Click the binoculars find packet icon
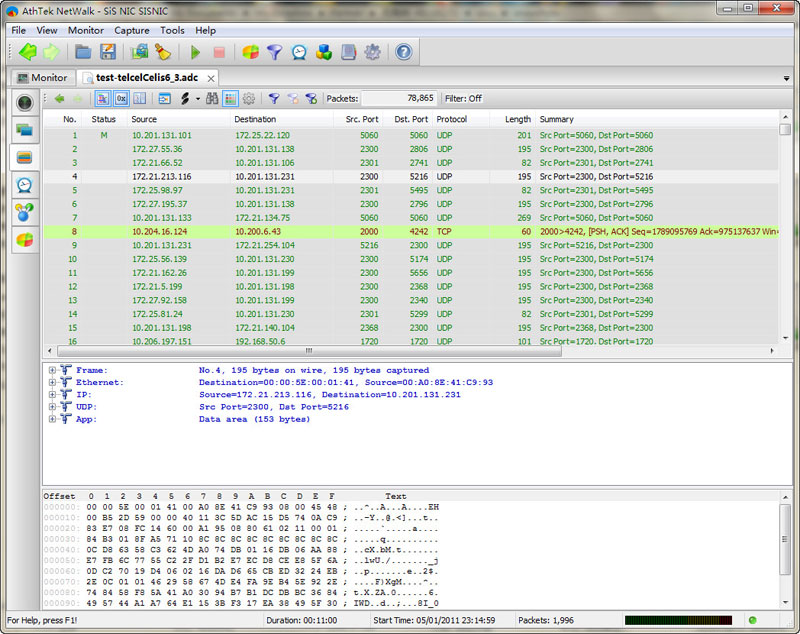Image resolution: width=800 pixels, height=634 pixels. 212,99
